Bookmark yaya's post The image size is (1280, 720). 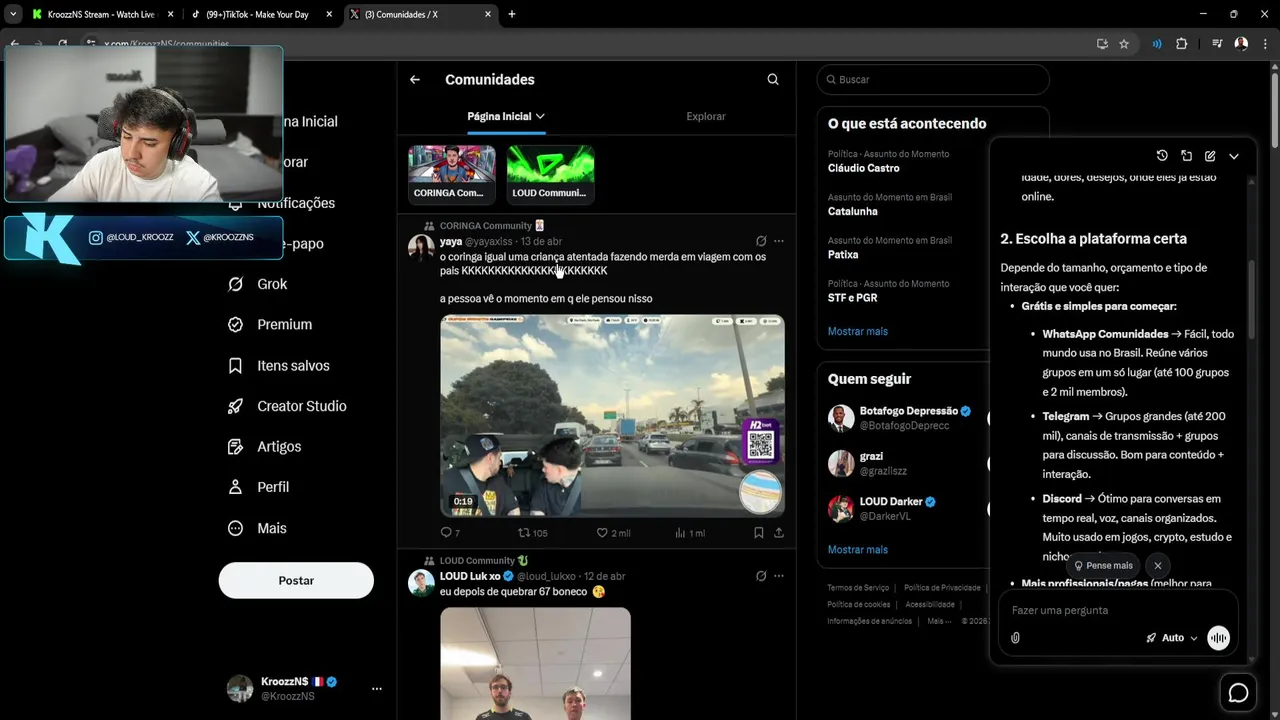pos(759,533)
